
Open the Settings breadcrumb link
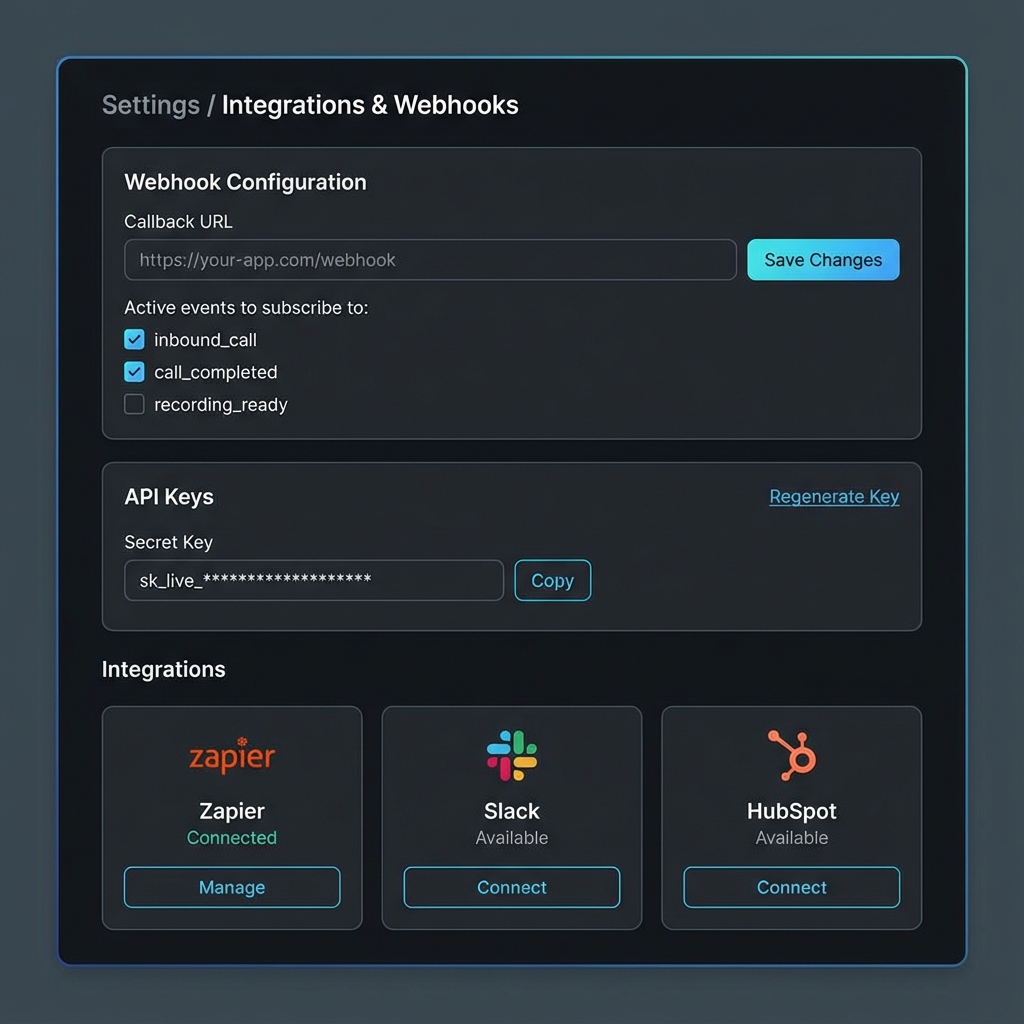(x=150, y=104)
